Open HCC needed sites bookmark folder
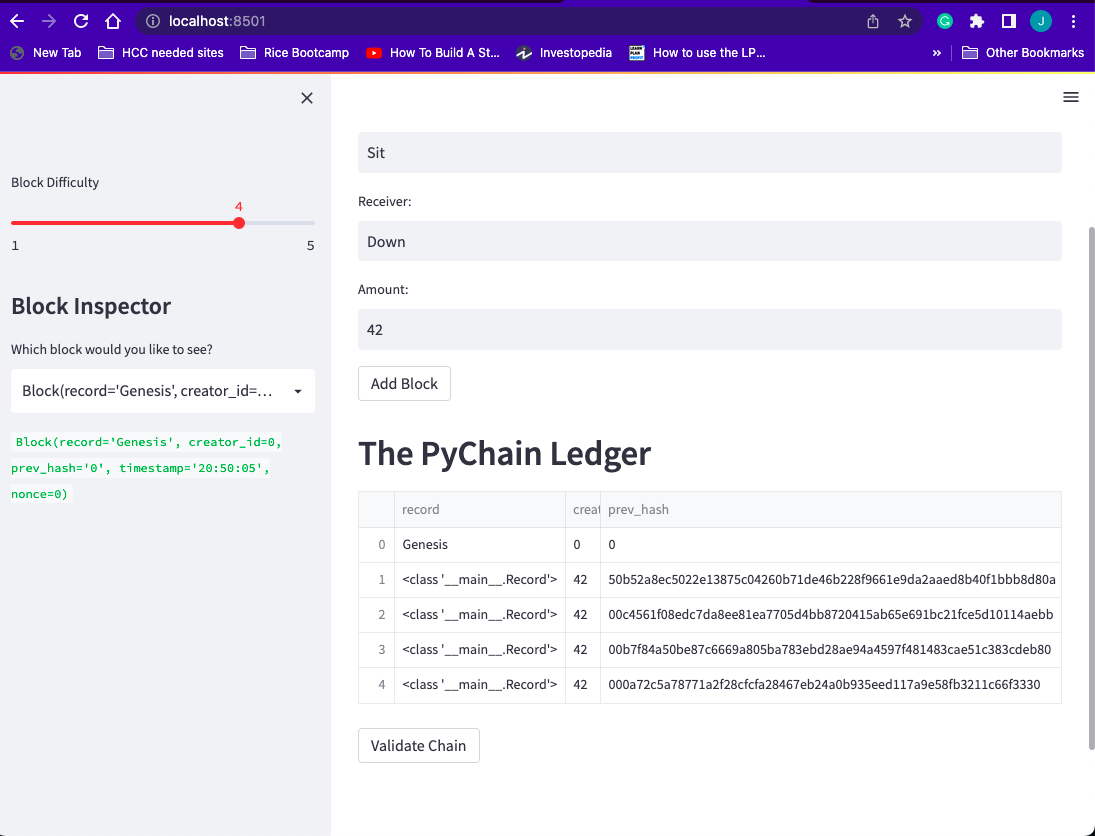 (161, 52)
